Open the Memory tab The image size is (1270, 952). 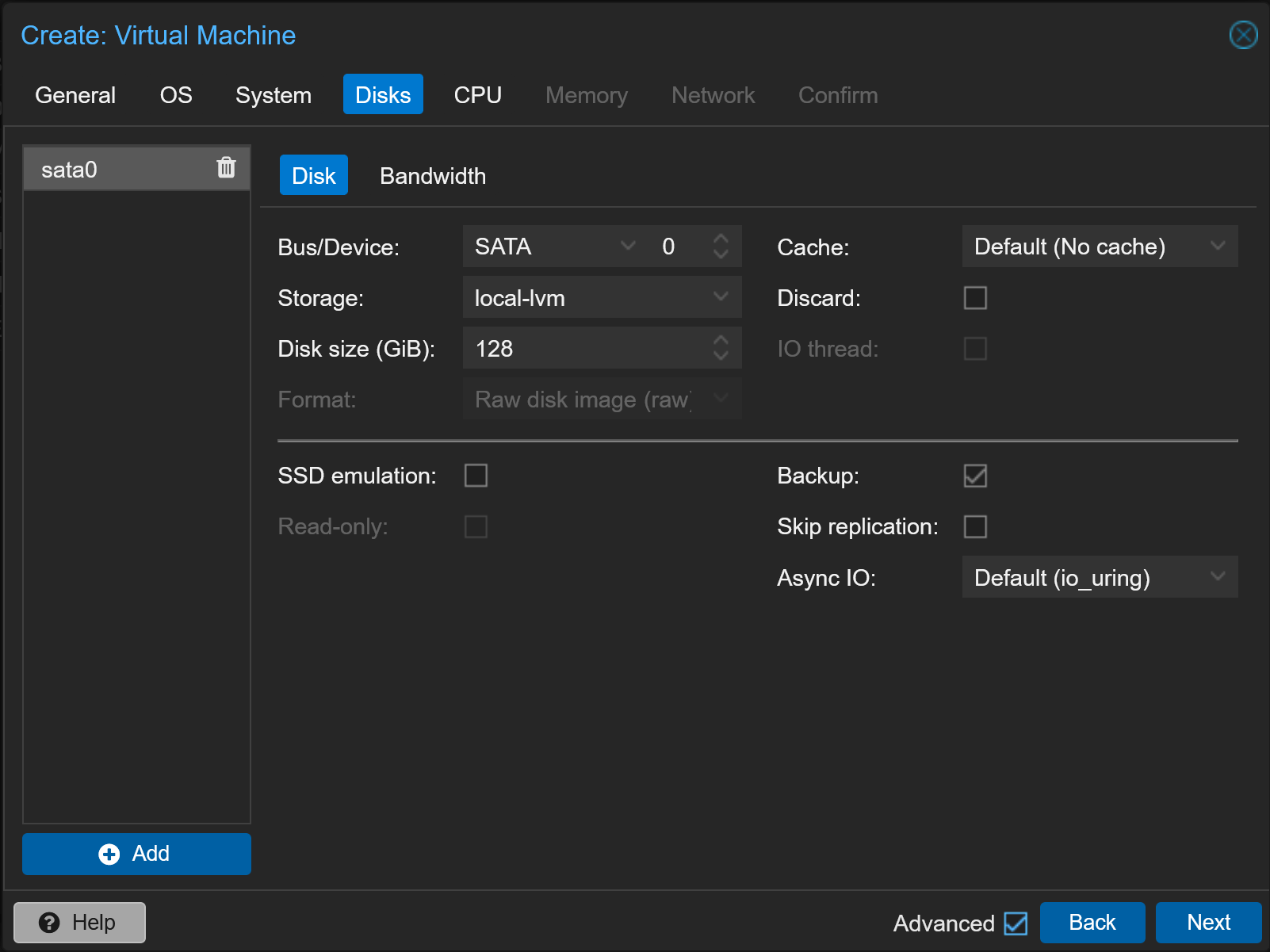pos(587,95)
